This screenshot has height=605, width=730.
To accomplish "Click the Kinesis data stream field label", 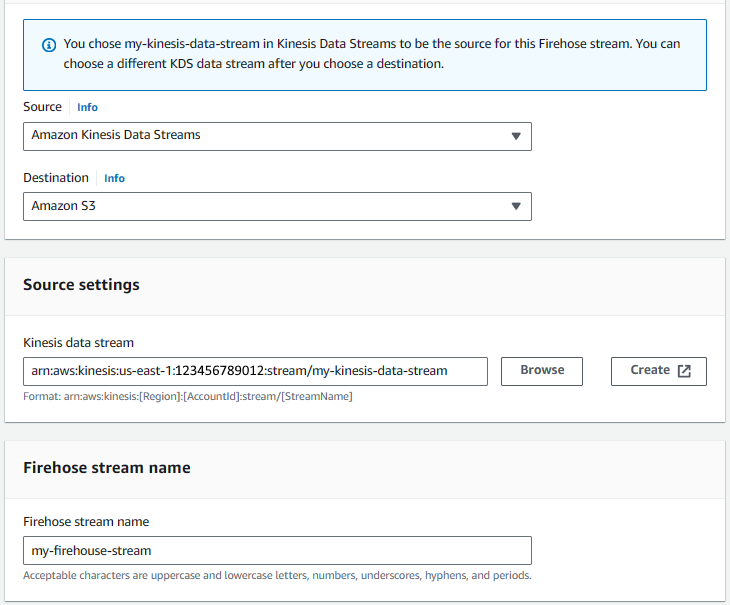I will pos(79,343).
